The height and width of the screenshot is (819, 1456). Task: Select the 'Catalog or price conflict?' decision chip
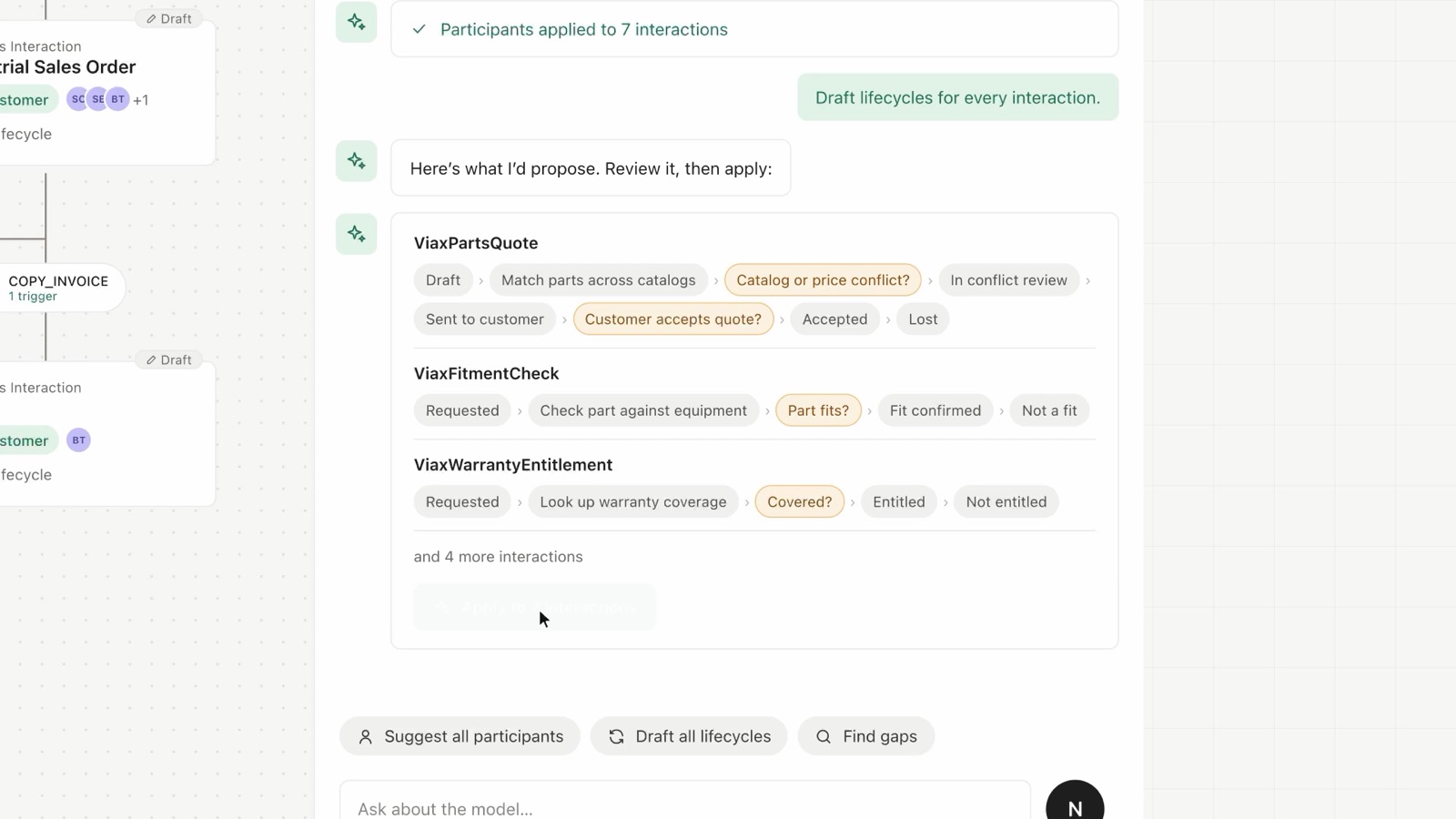[x=823, y=280]
